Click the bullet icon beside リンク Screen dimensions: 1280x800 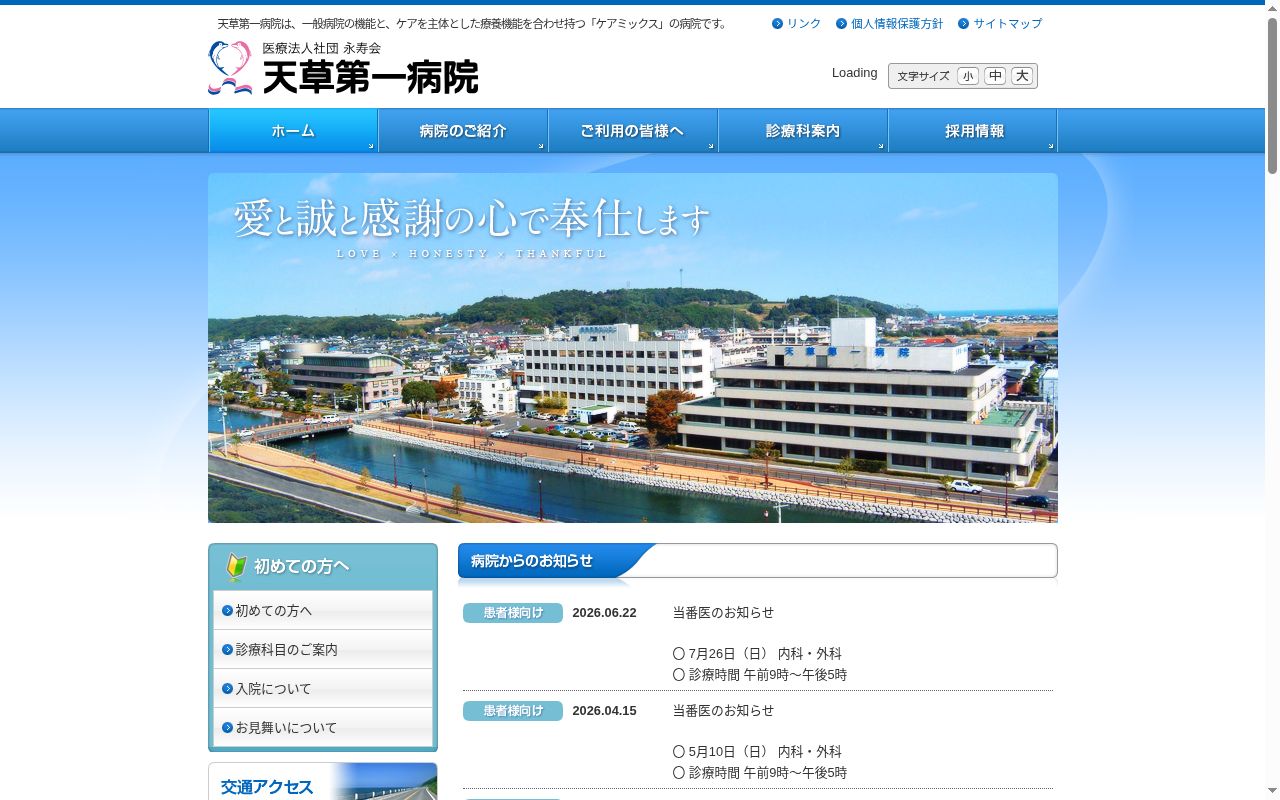(x=777, y=24)
